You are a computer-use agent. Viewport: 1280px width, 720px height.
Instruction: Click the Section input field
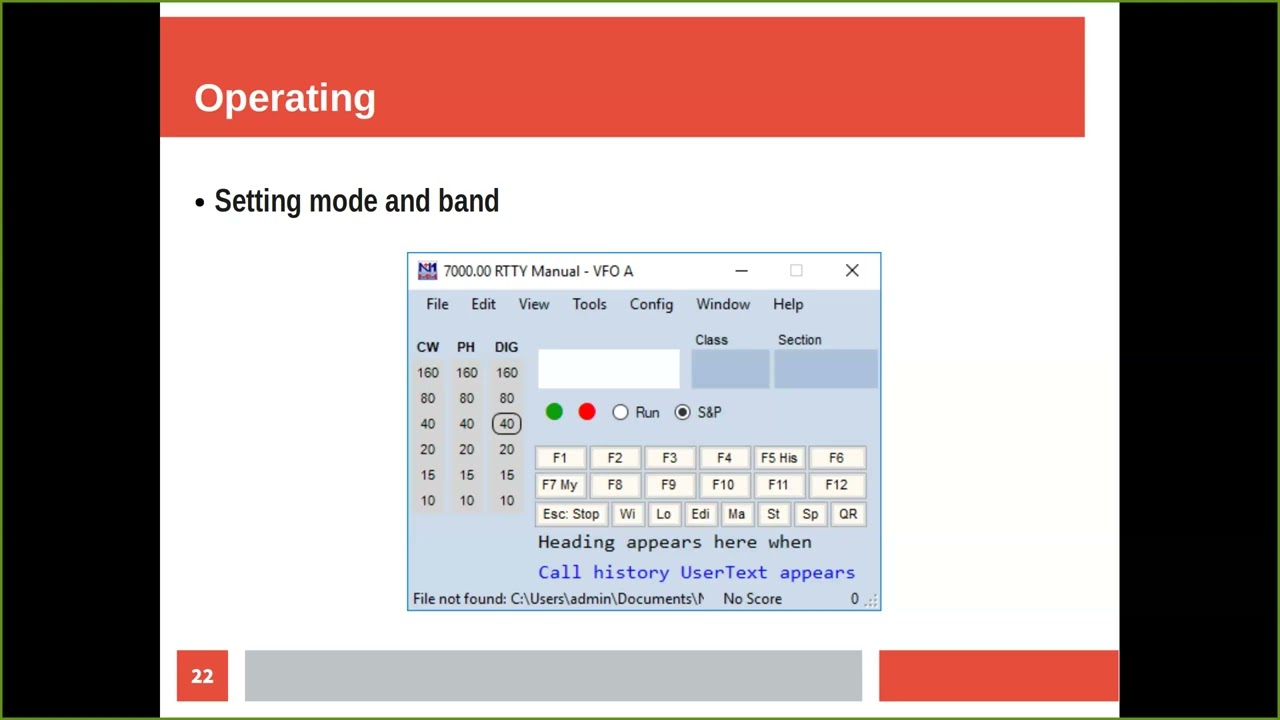(826, 369)
